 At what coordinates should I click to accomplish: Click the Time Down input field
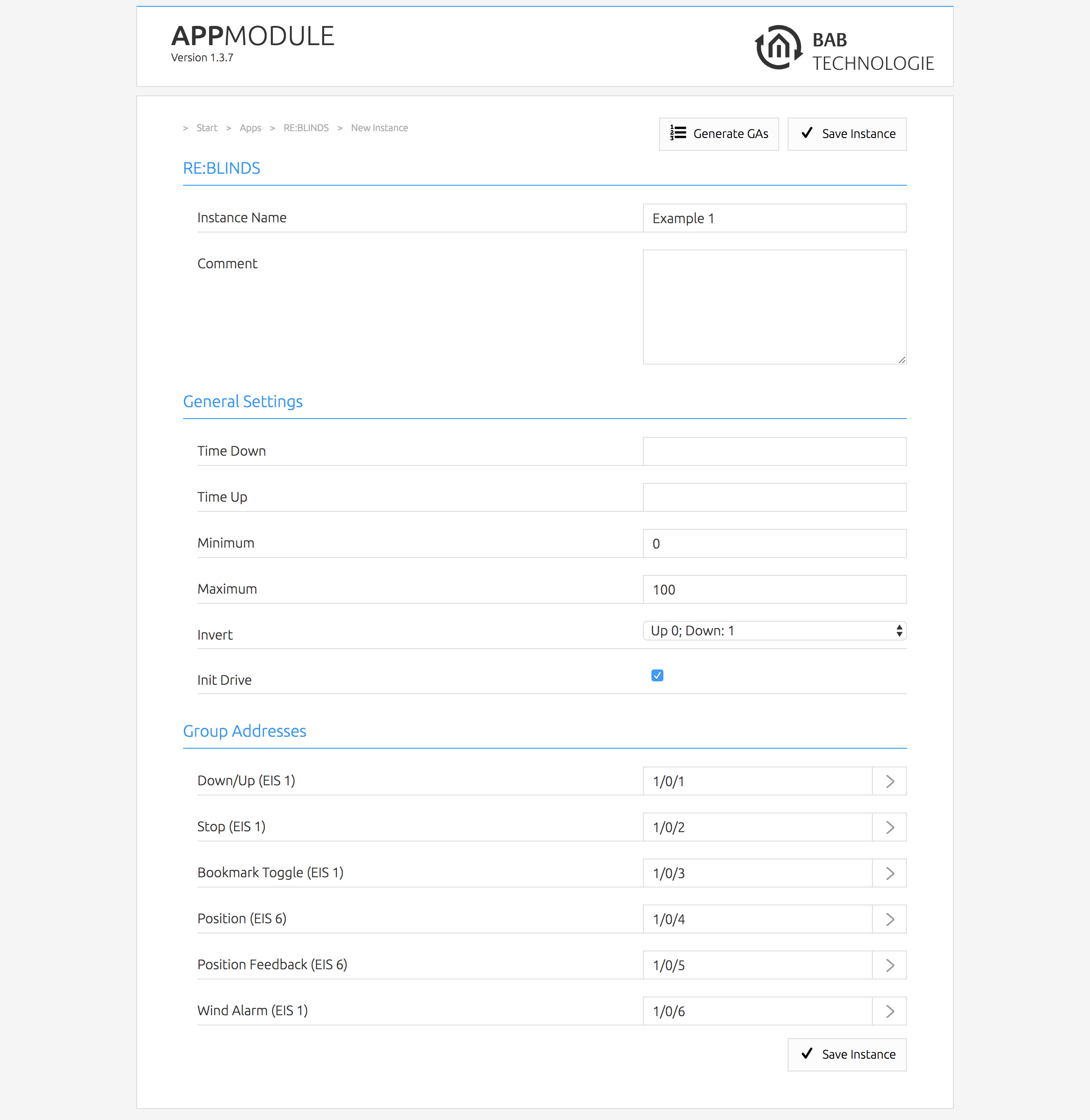(x=774, y=452)
